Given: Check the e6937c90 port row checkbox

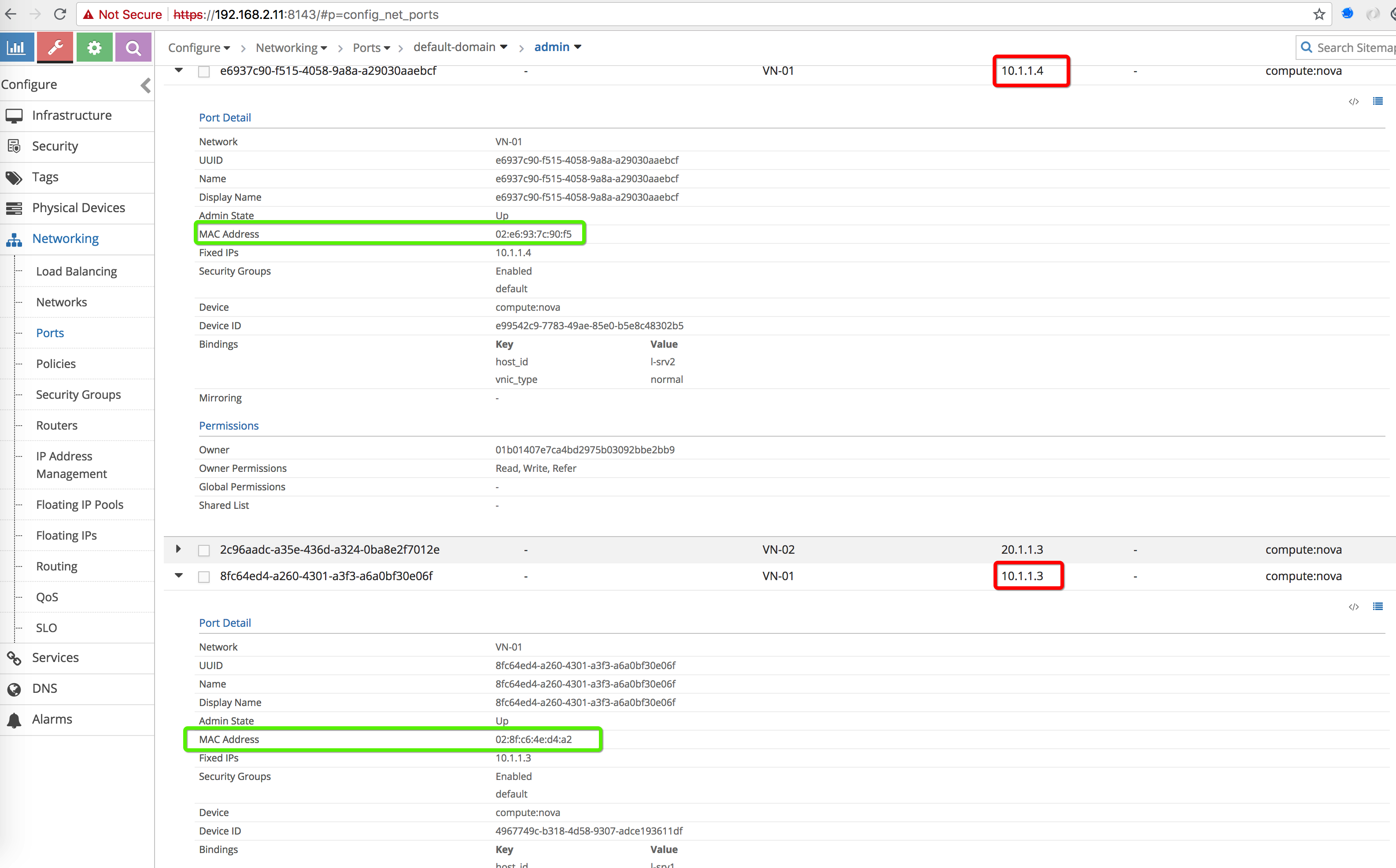Looking at the screenshot, I should 204,72.
